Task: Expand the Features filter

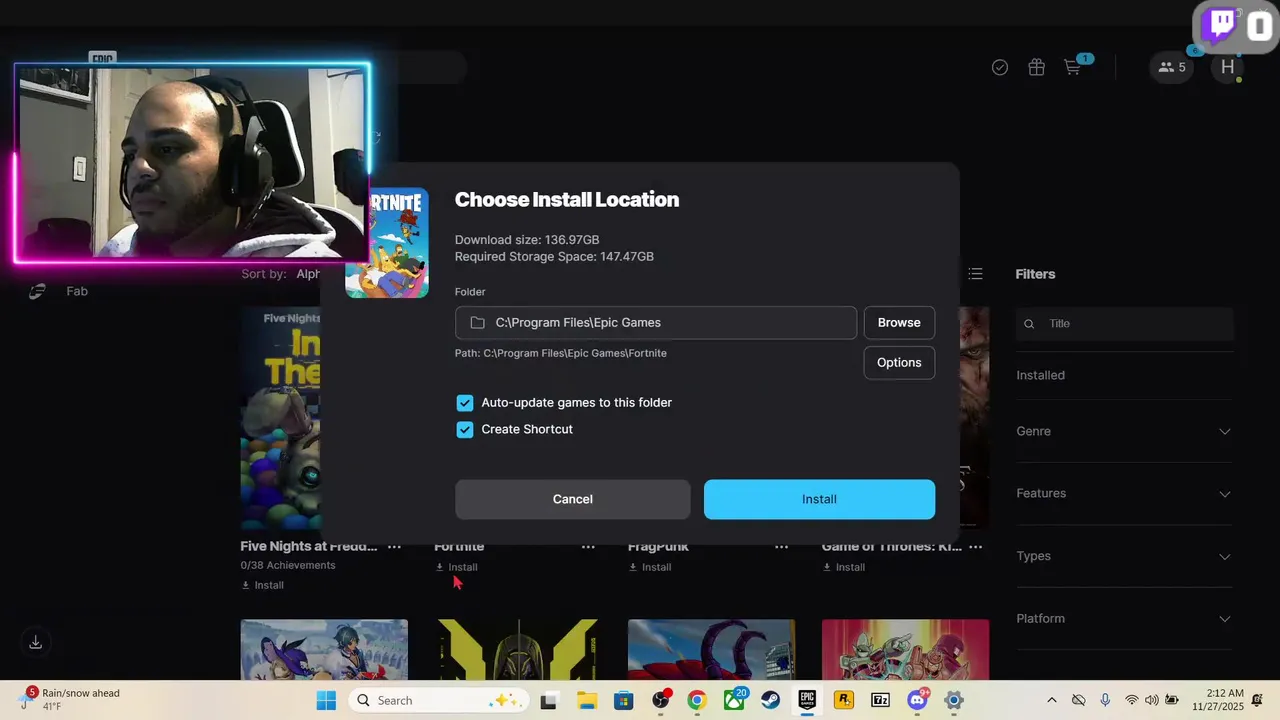Action: click(x=1125, y=493)
